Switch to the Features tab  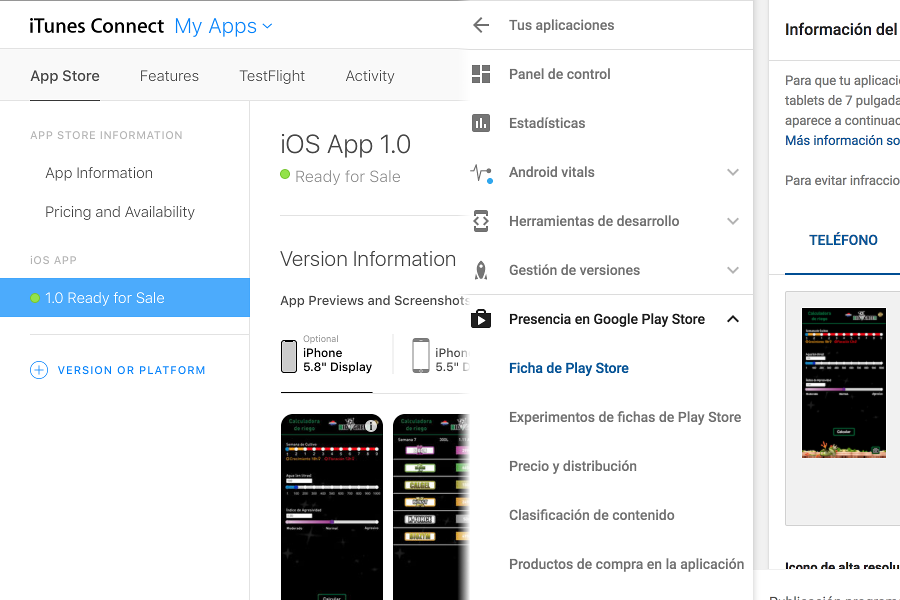pyautogui.click(x=169, y=76)
